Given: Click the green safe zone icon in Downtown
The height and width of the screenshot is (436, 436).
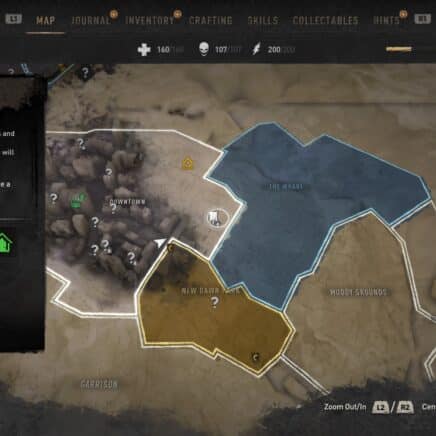Looking at the screenshot, I should tap(78, 200).
